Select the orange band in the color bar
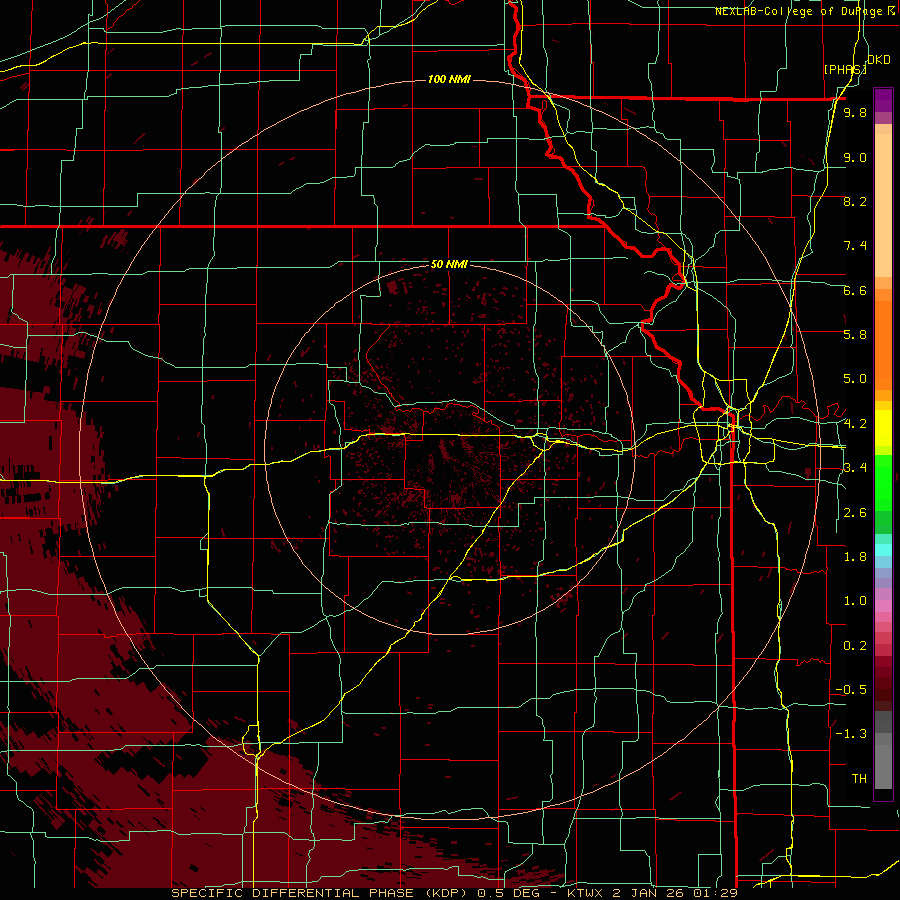This screenshot has width=900, height=900. coord(883,344)
